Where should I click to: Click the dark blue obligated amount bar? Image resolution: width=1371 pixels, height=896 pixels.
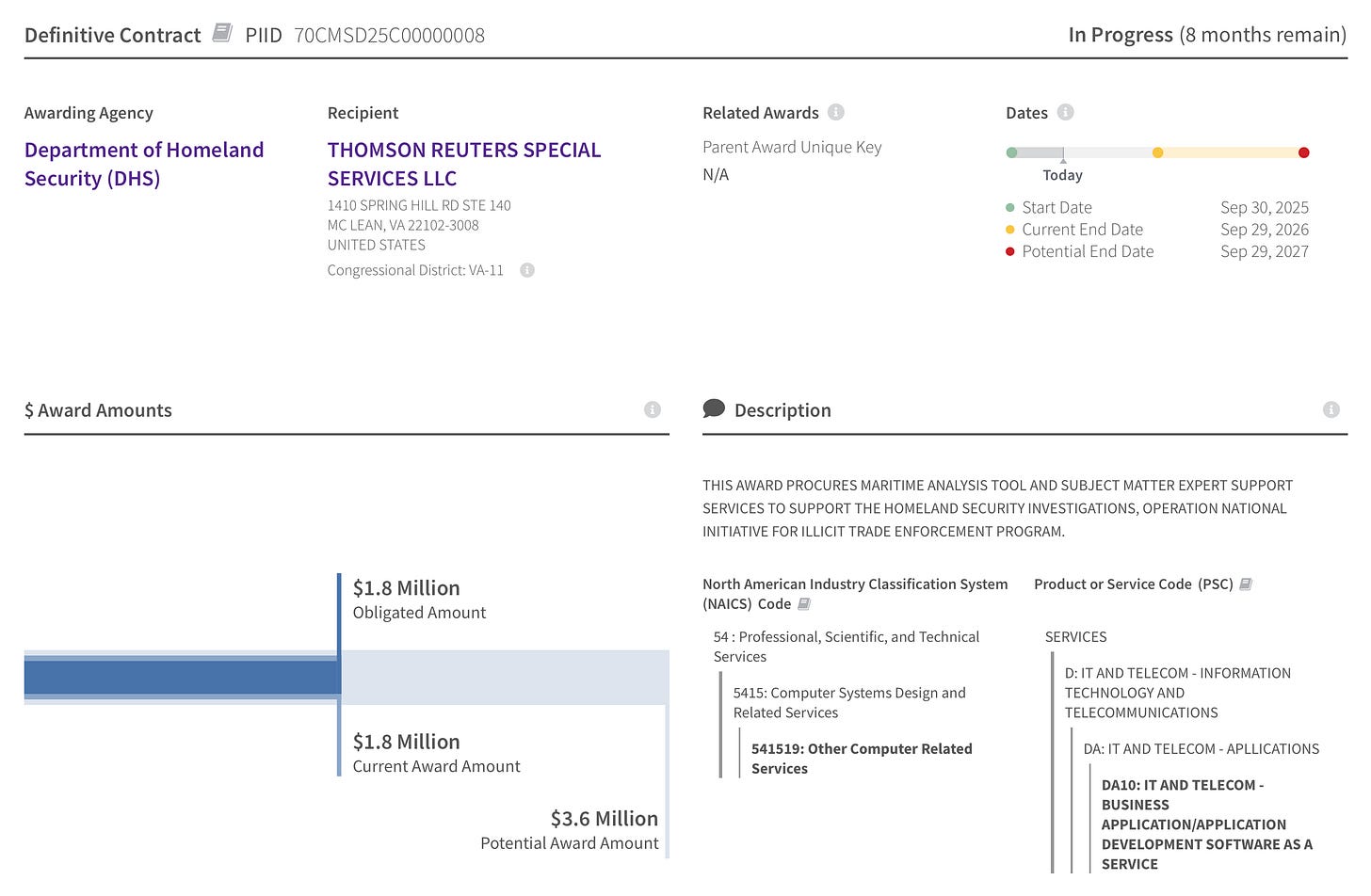point(181,678)
